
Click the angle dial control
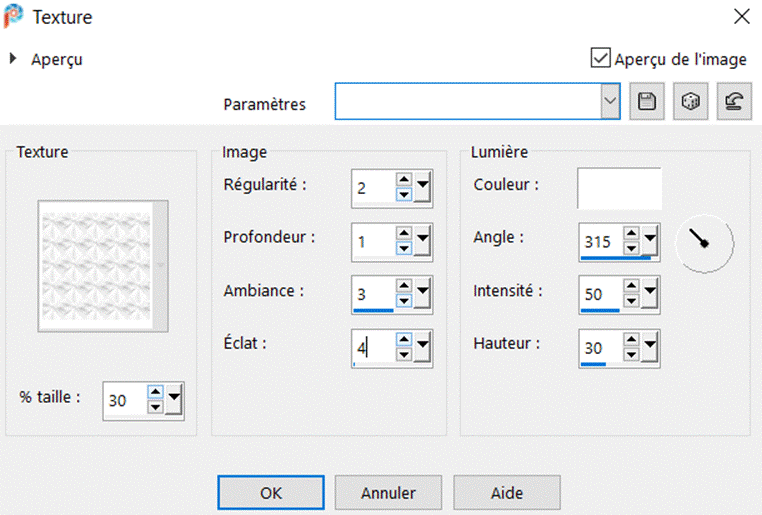click(704, 241)
